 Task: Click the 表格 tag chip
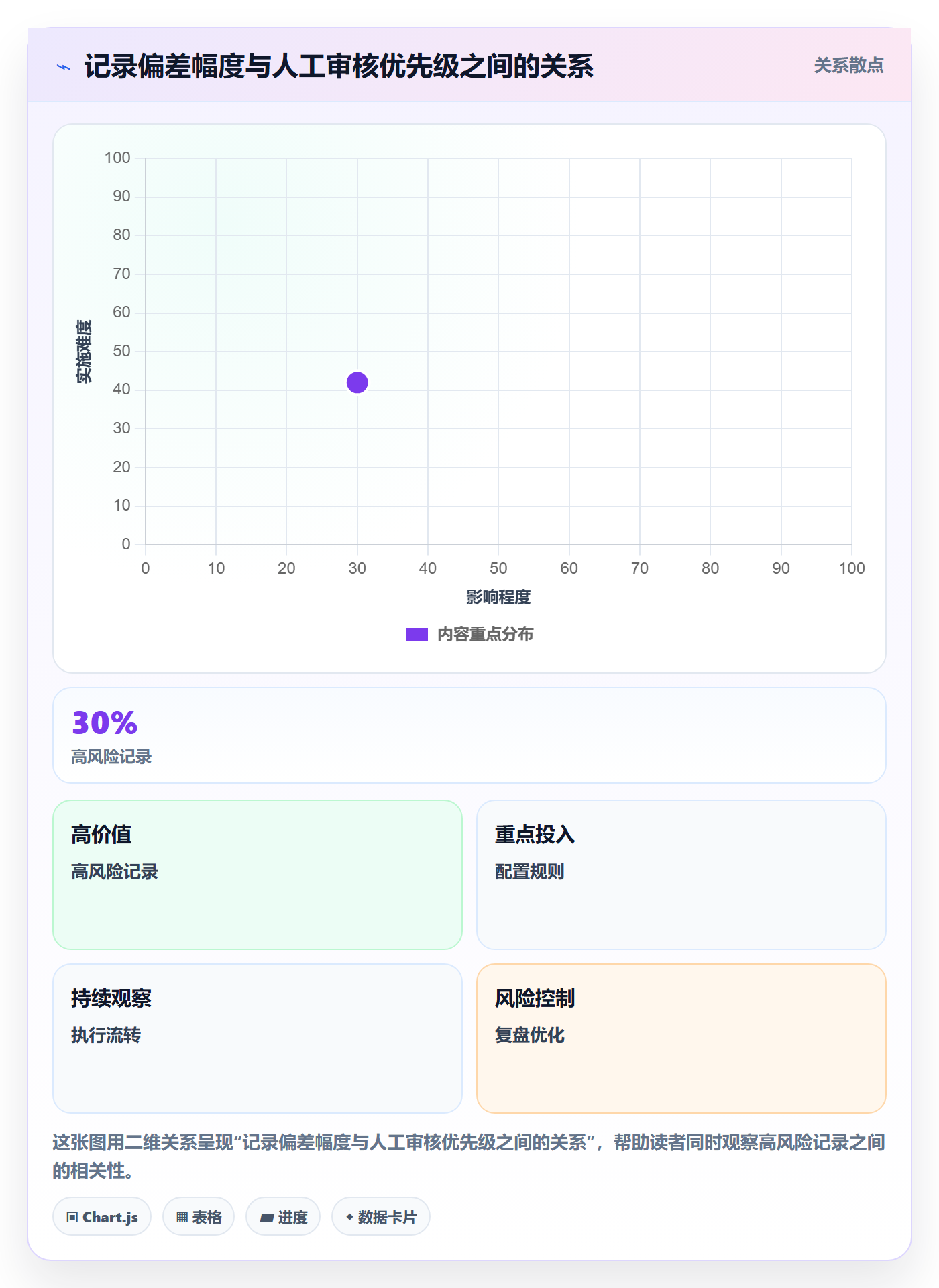click(x=199, y=1216)
